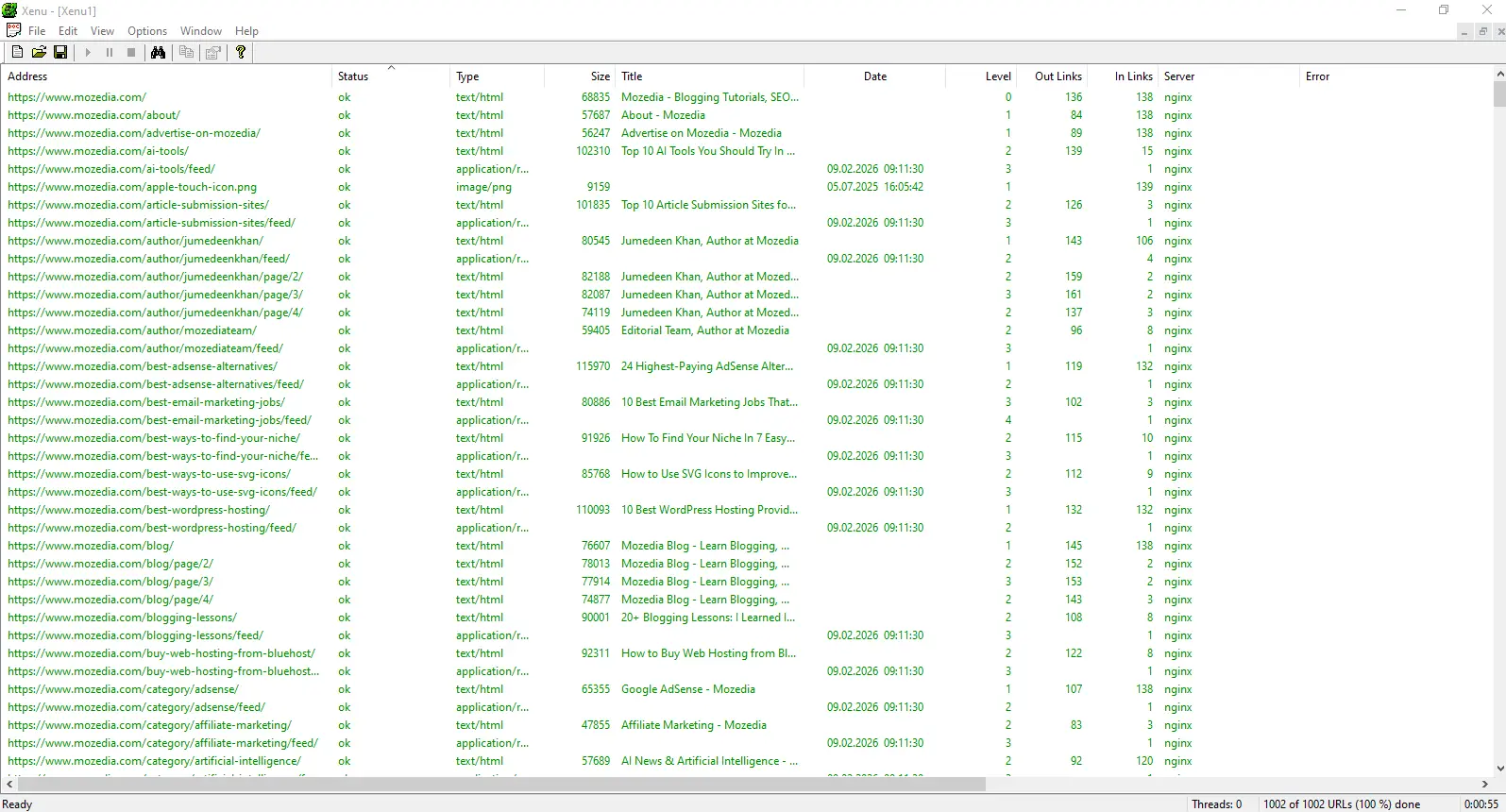Click the horizontal scrollbar thumb
The width and height of the screenshot is (1506, 812).
(x=501, y=784)
